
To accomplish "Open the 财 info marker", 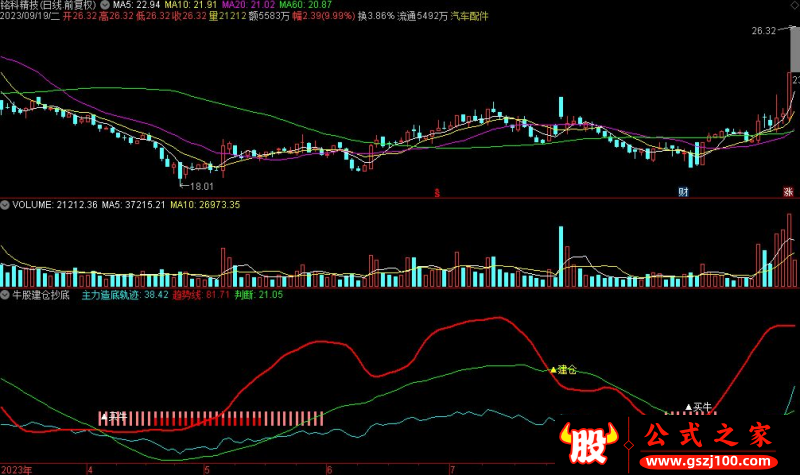I will [683, 192].
